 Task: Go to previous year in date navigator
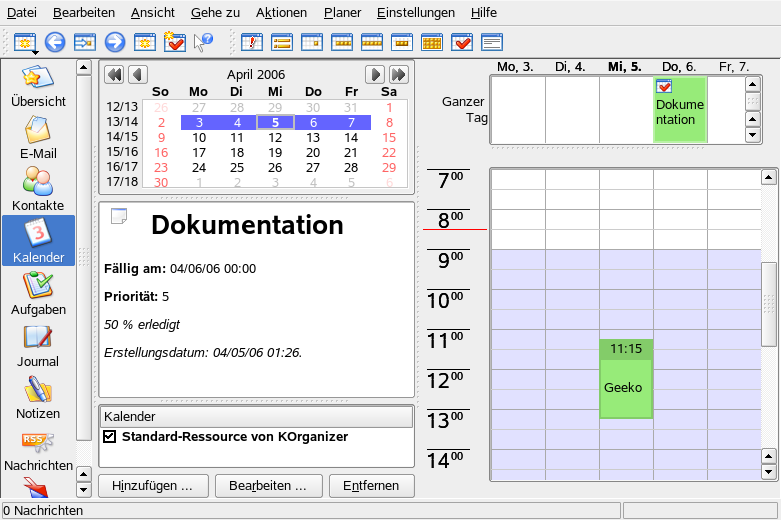point(114,74)
